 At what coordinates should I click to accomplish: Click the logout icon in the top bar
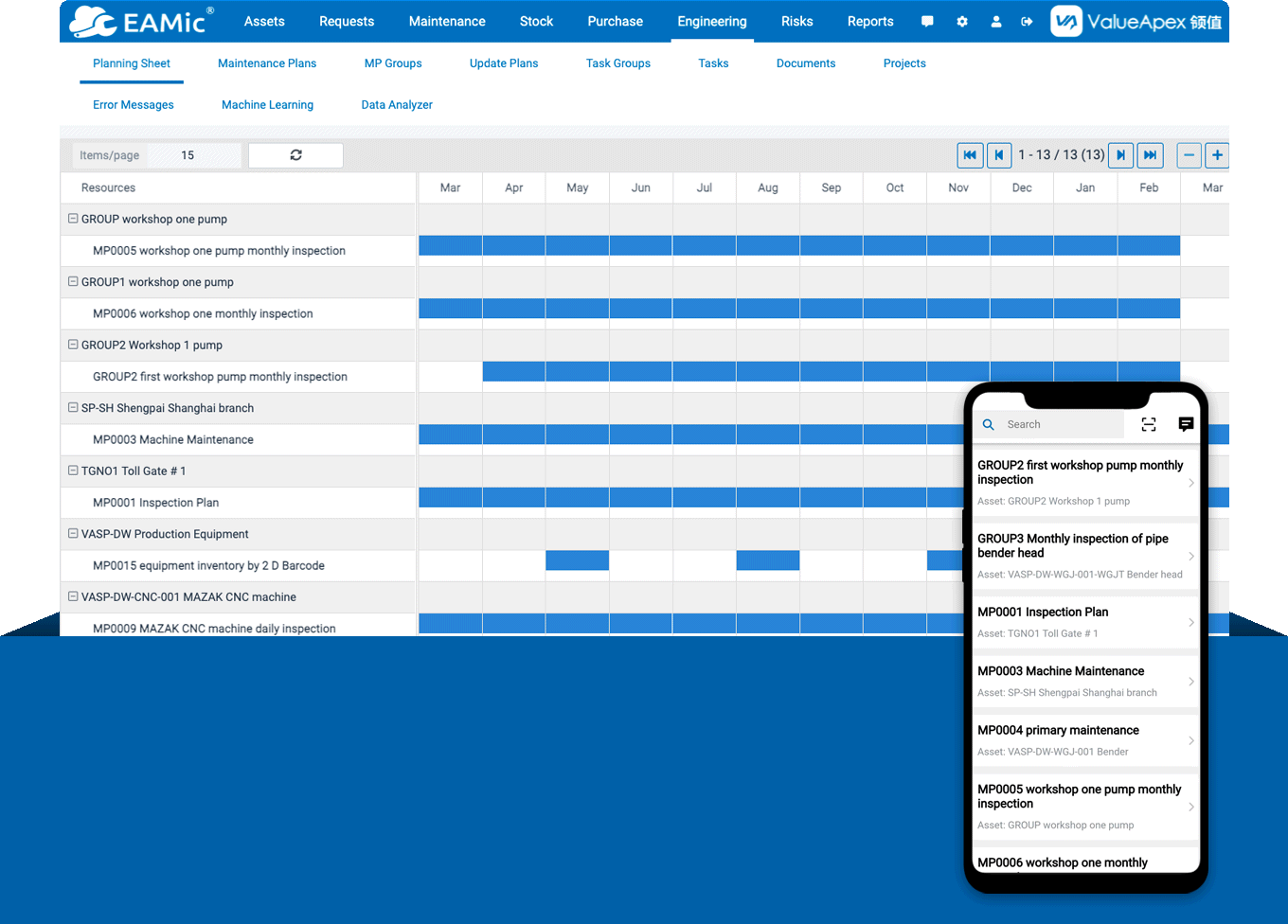pyautogui.click(x=1028, y=21)
